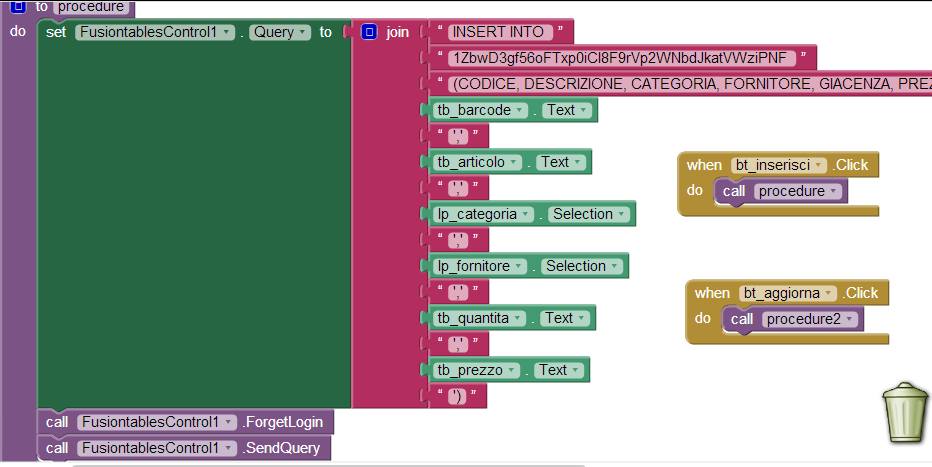Open the call procedure name dropdown
Screen dimensions: 932x467
click(798, 191)
